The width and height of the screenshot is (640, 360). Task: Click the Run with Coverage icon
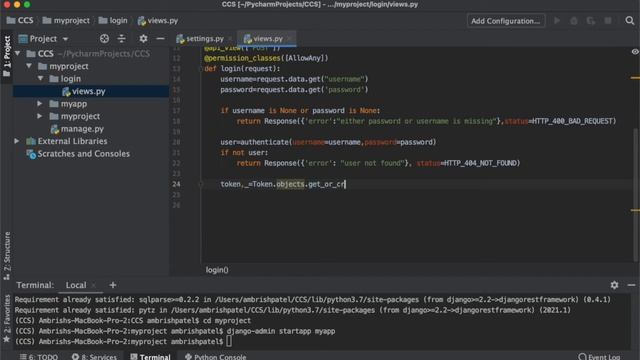coord(591,20)
